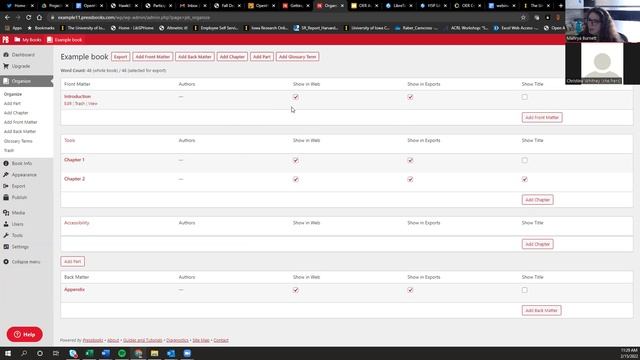Screen dimensions: 640x360
Task: Click Edit under Introduction
Action: pyautogui.click(x=67, y=104)
